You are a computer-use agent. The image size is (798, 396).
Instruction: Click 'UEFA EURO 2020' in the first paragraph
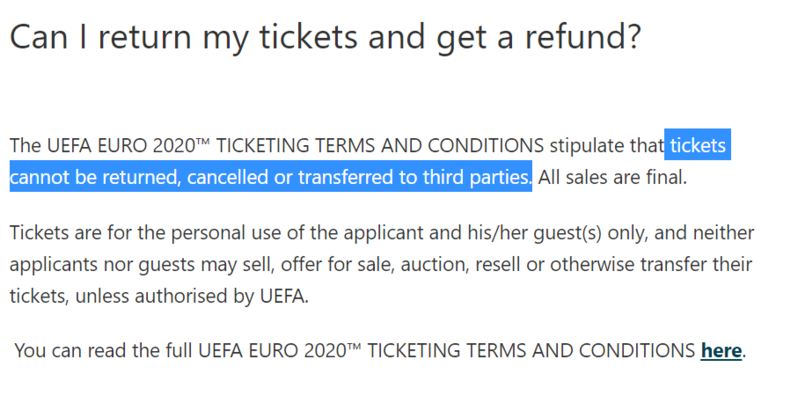(x=118, y=146)
